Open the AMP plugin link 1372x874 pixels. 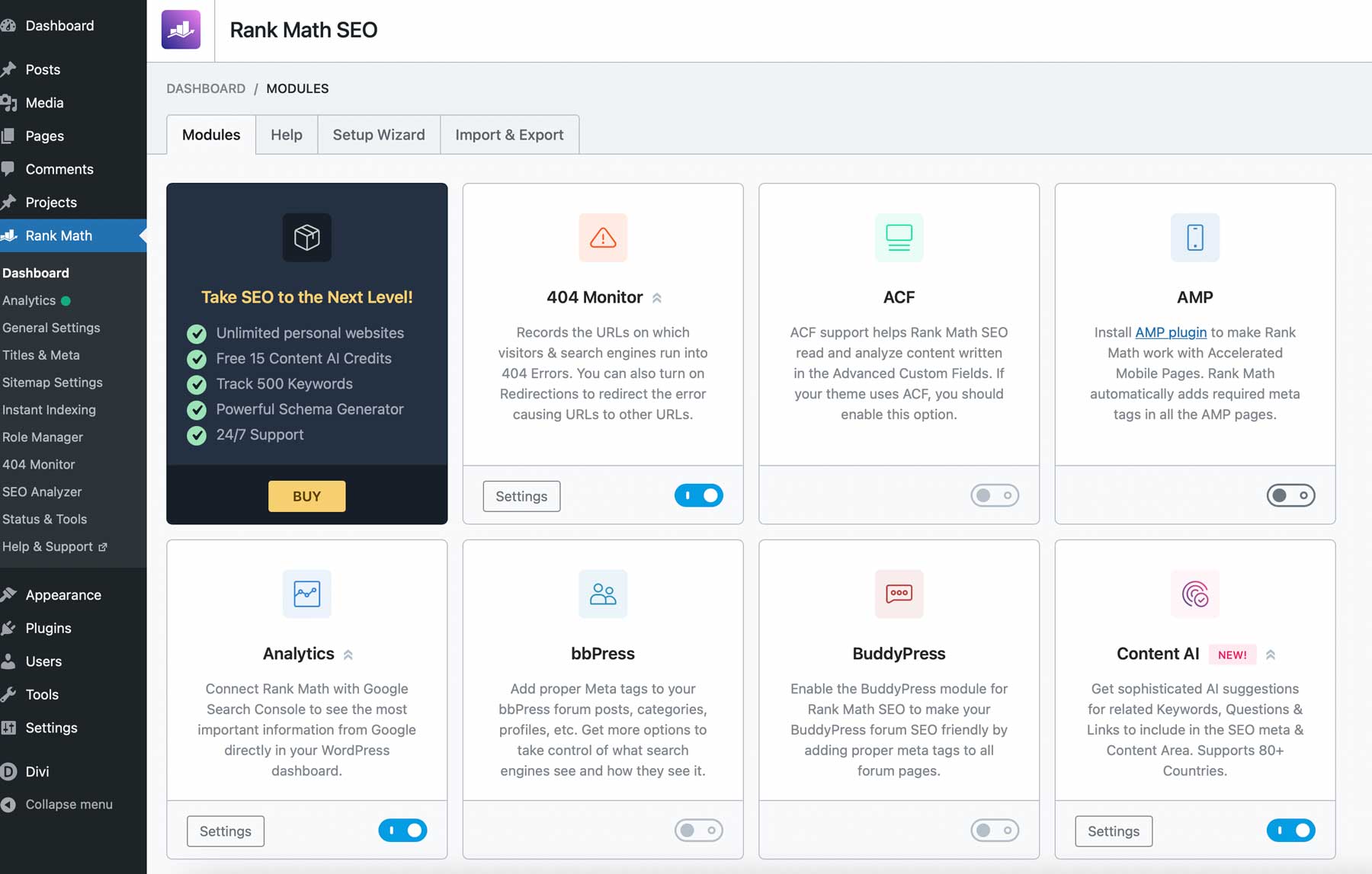tap(1170, 332)
